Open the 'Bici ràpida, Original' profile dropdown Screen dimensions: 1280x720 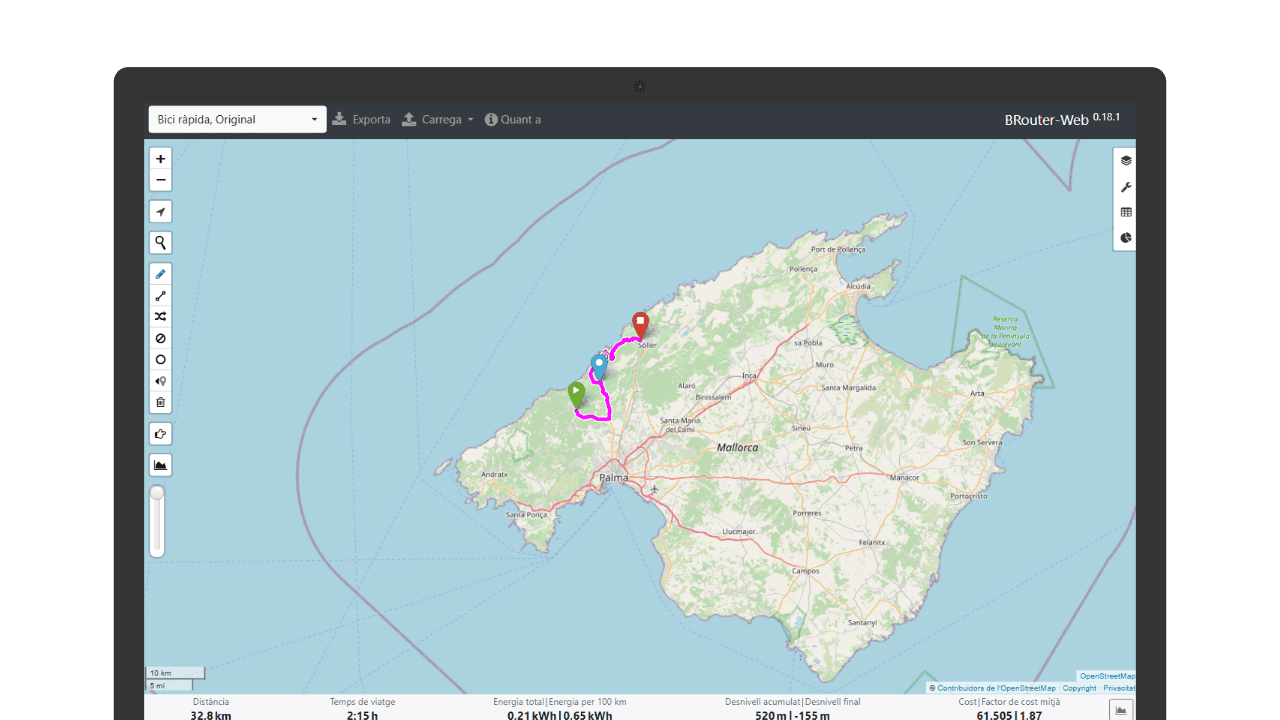(x=237, y=118)
